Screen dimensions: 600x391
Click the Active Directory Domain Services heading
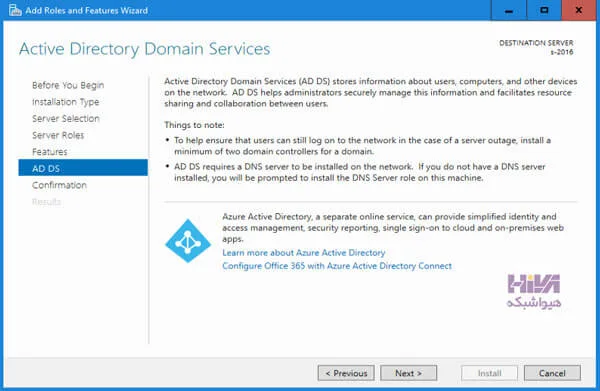(145, 49)
